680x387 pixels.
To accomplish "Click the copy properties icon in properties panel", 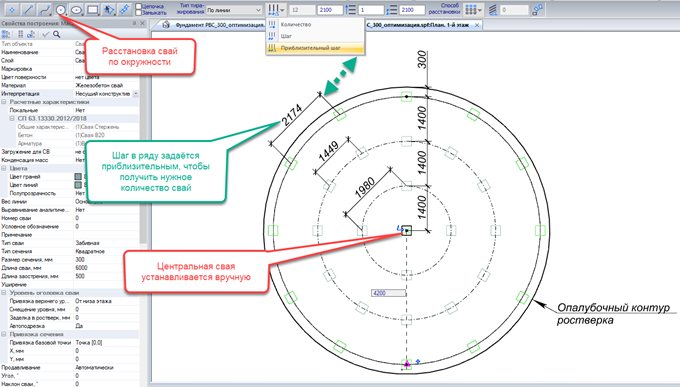I will click(31, 34).
